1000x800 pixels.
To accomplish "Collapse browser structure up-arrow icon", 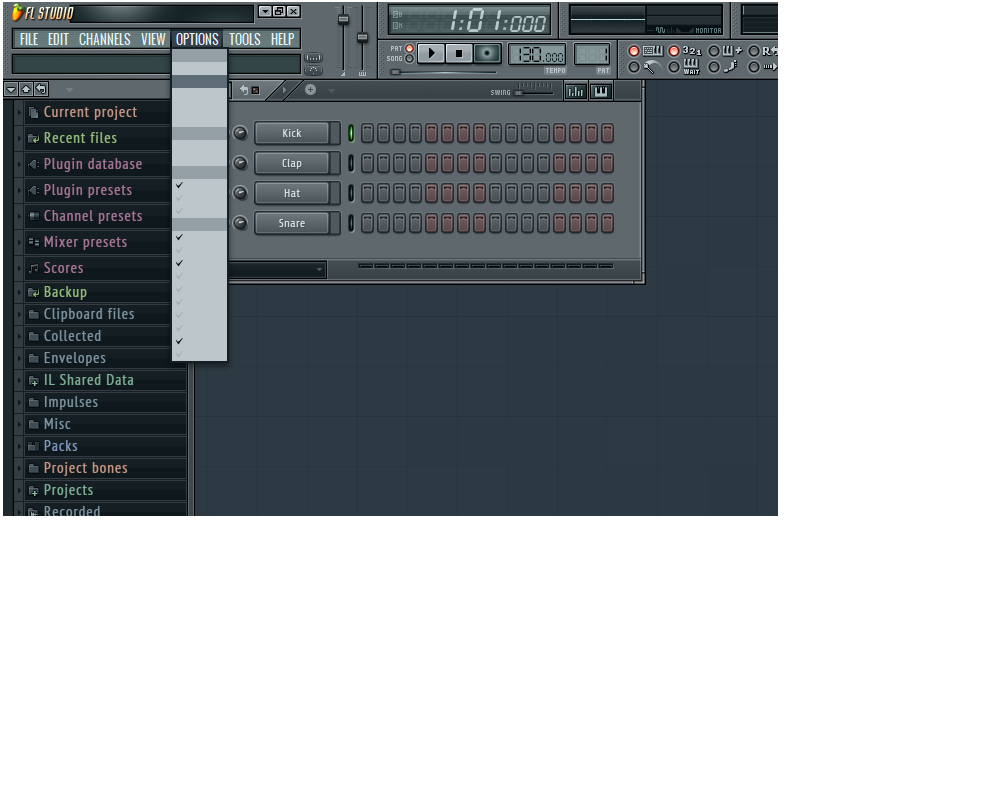I will click(x=26, y=89).
